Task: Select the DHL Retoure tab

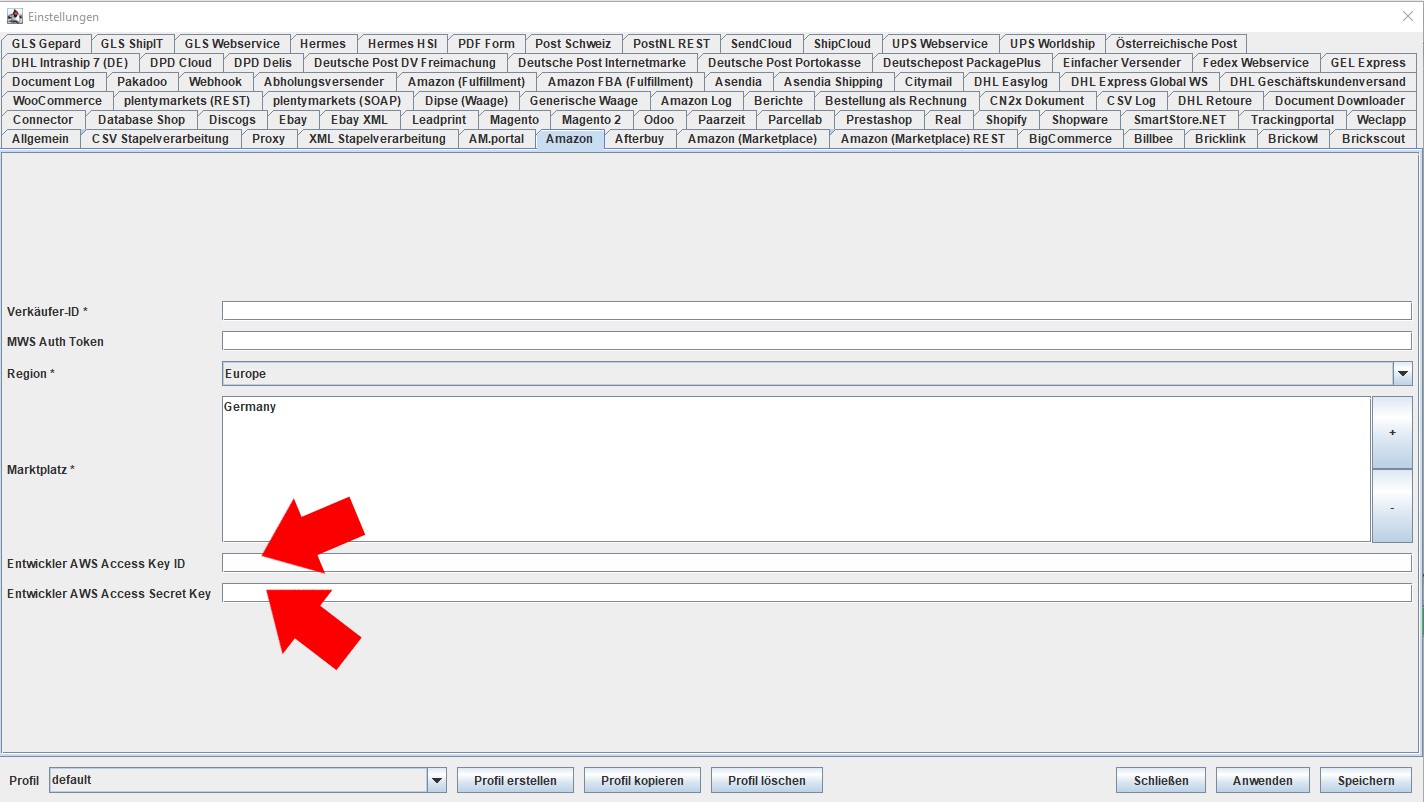Action: coord(1215,101)
